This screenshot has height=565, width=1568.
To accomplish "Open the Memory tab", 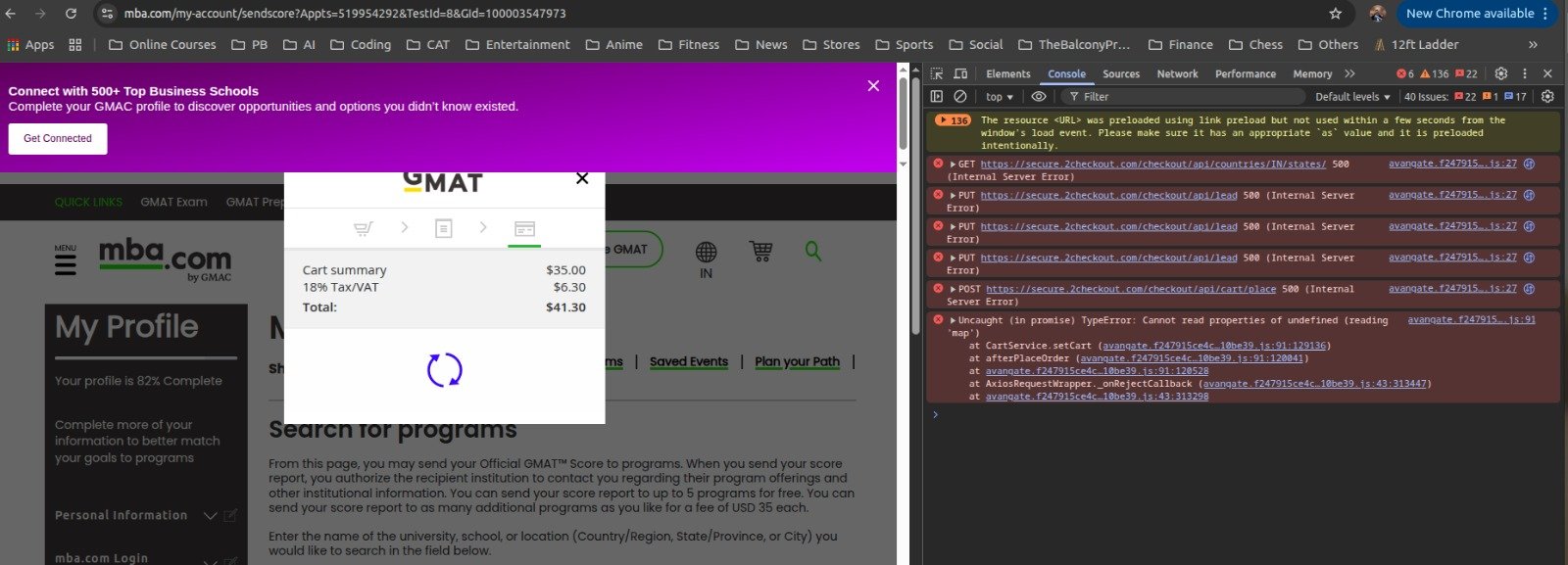I will coord(1312,73).
